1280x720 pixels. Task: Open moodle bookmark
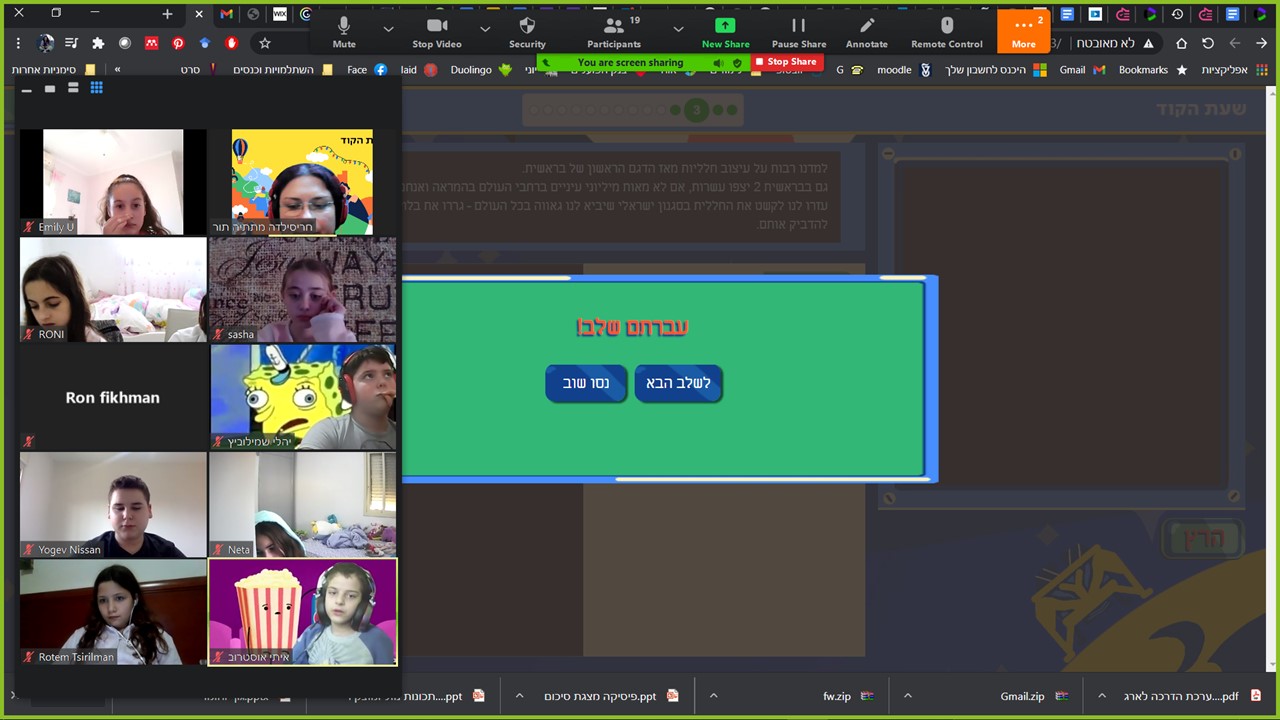tap(903, 70)
